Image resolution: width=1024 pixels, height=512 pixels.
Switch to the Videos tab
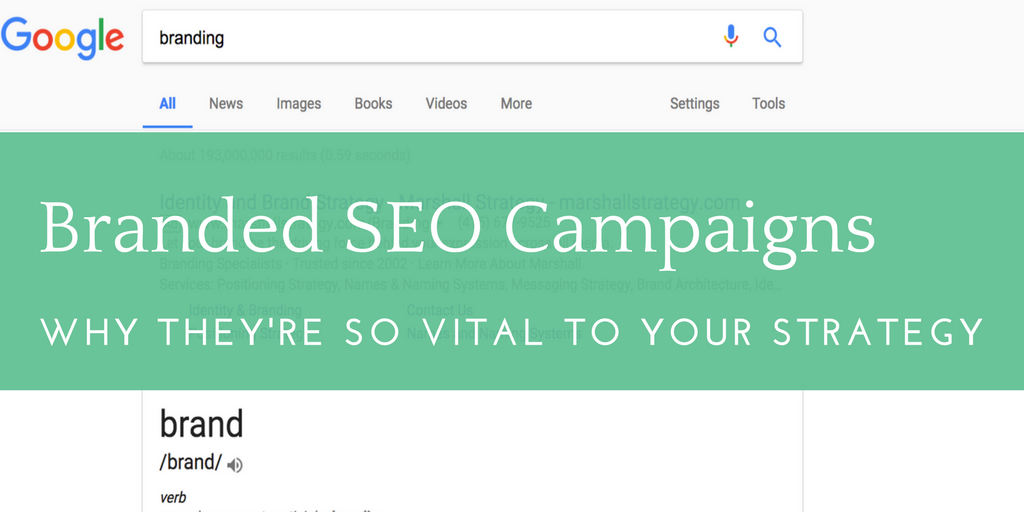pos(446,103)
